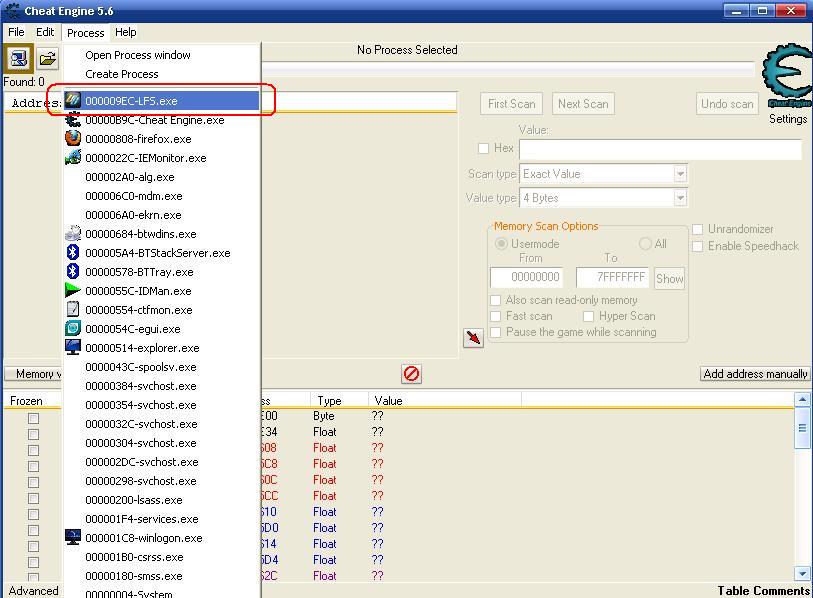Viewport: 813px width, 598px height.
Task: Open the Edit menu
Action: click(45, 32)
